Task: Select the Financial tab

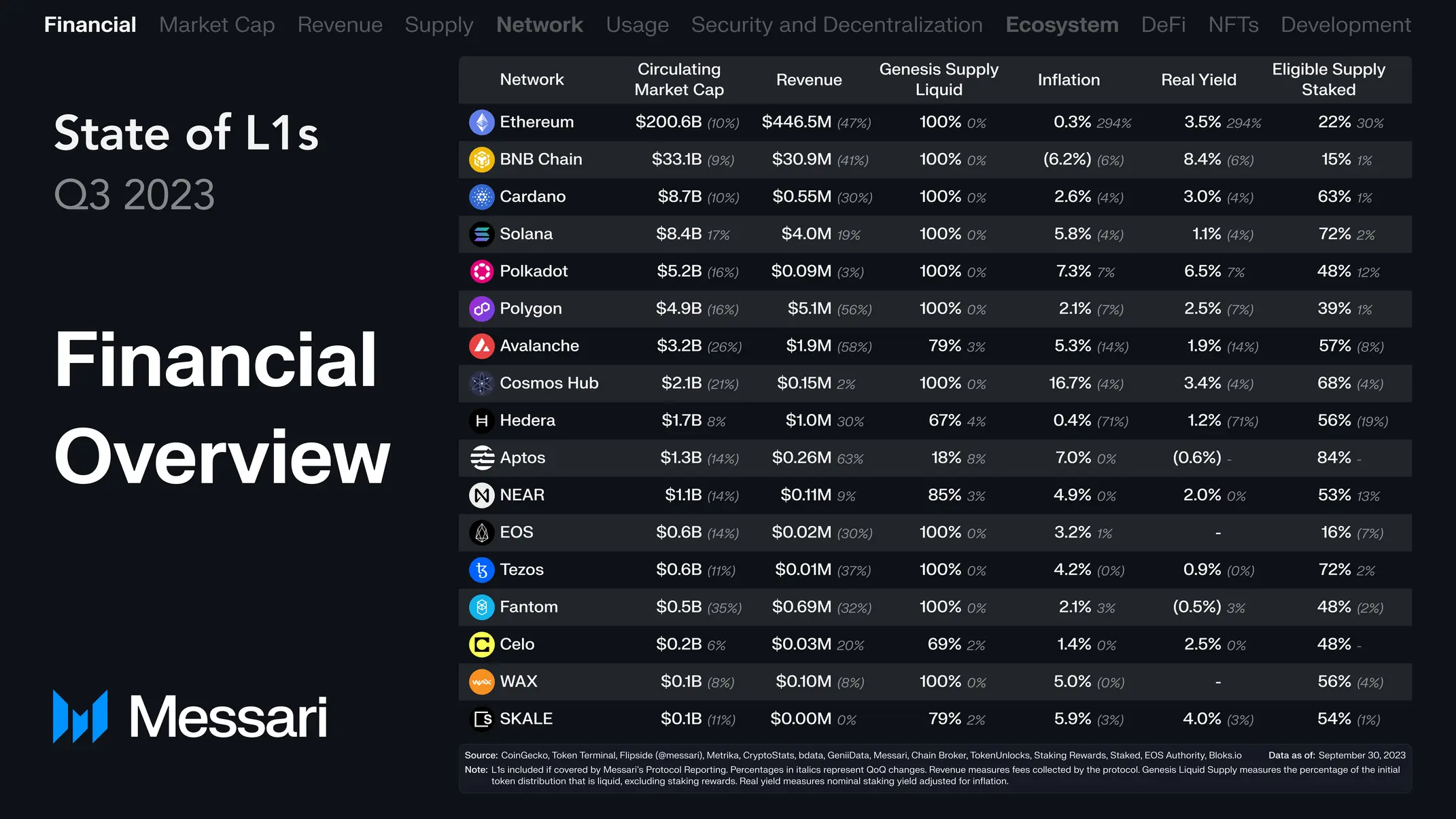Action: tap(89, 25)
